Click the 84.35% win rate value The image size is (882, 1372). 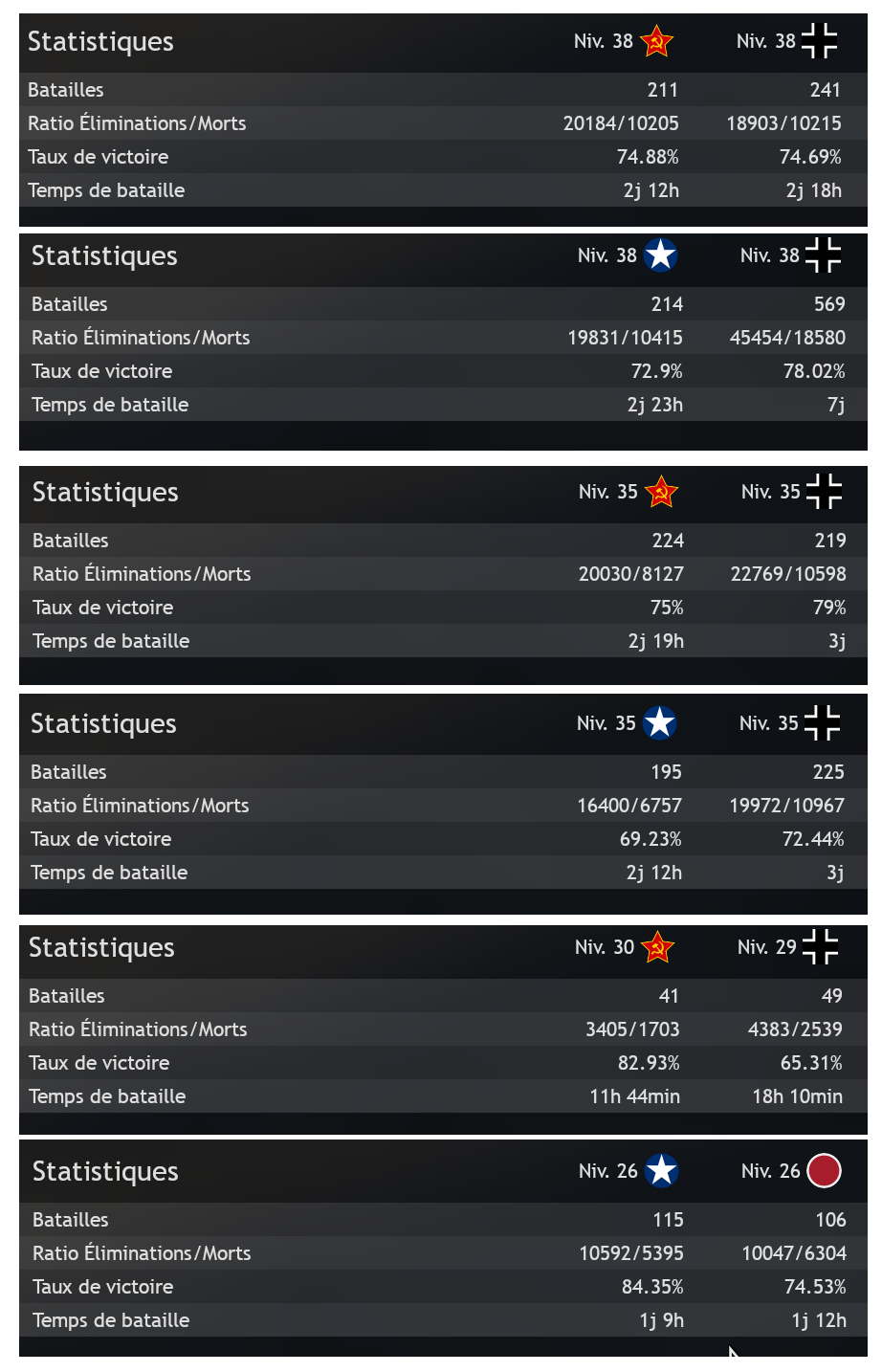(x=652, y=1287)
